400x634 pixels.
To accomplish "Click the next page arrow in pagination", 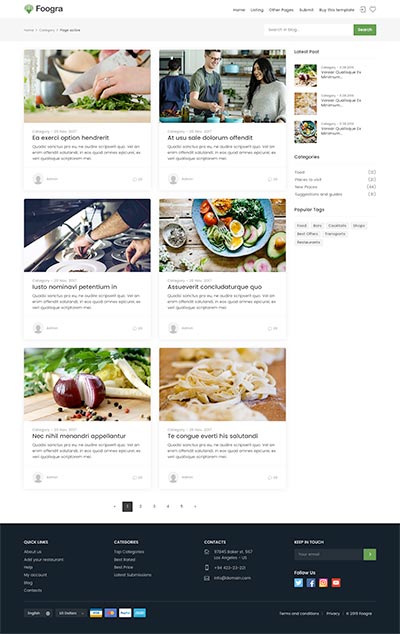I will pos(195,506).
